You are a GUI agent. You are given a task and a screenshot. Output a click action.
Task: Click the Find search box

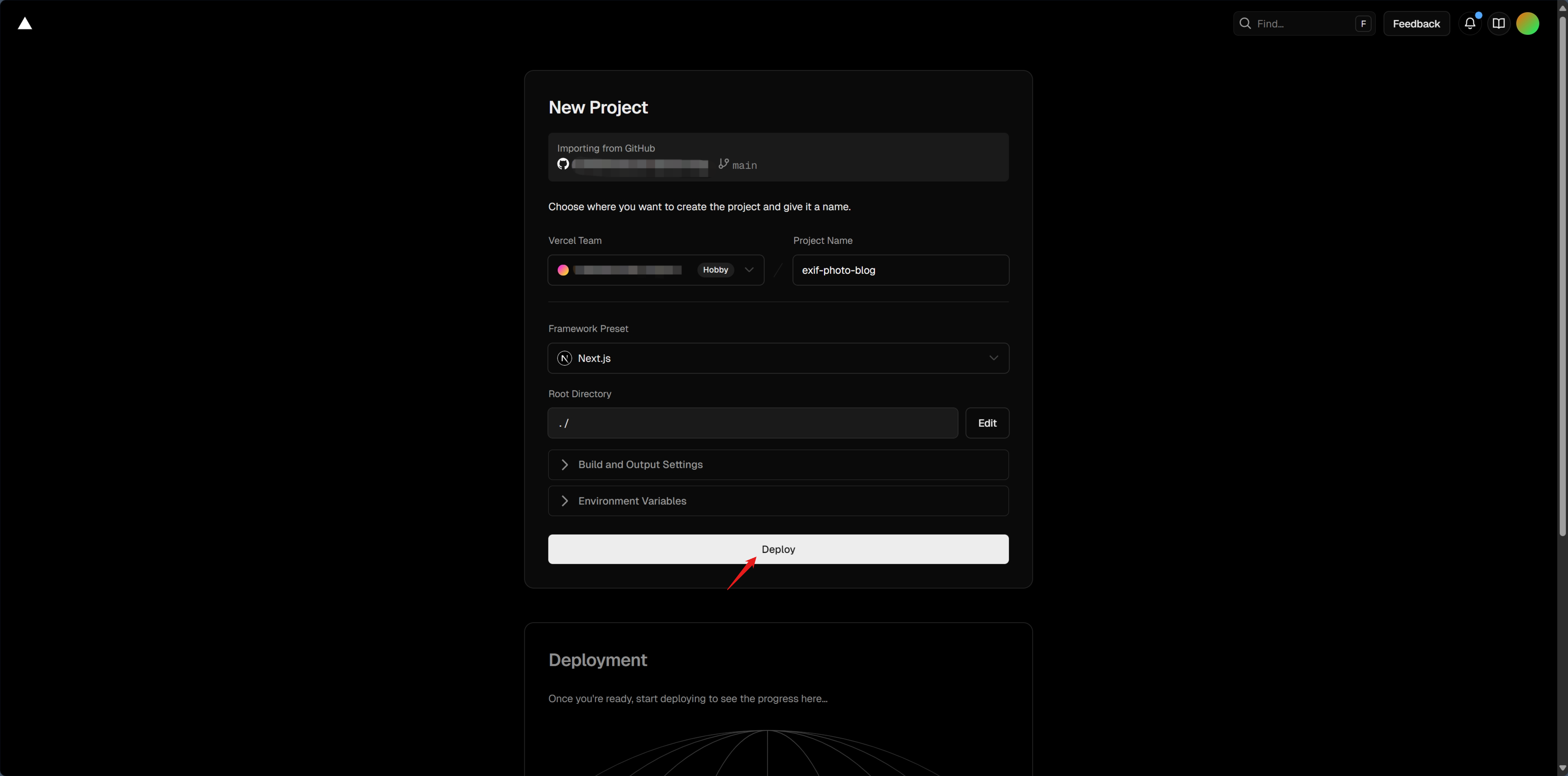coord(1302,24)
